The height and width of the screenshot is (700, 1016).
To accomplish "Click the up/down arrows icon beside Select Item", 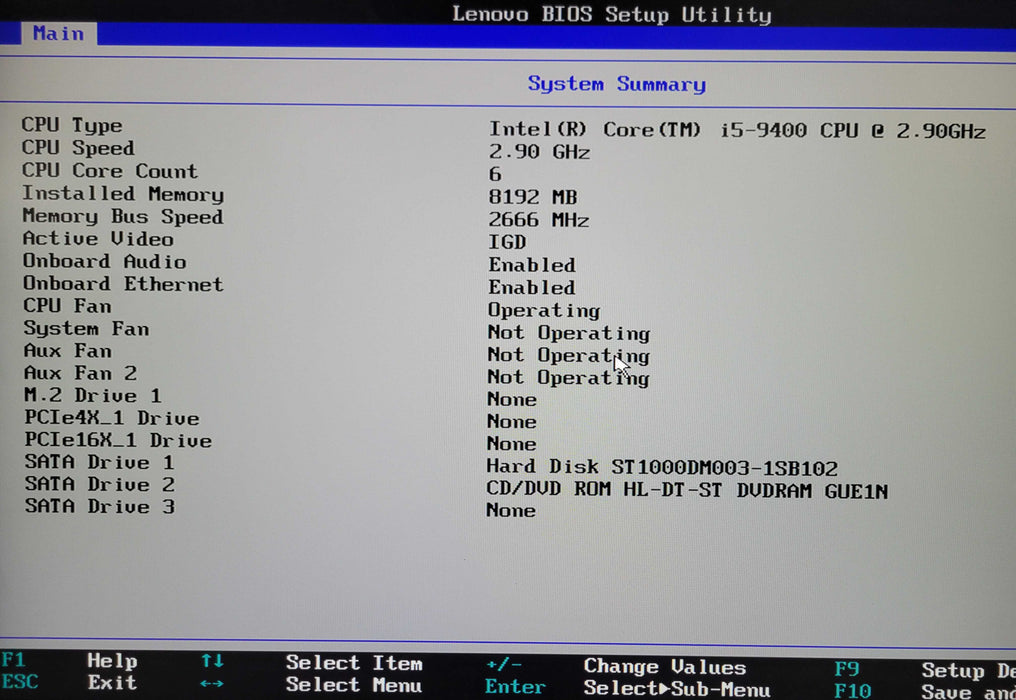I will (212, 662).
